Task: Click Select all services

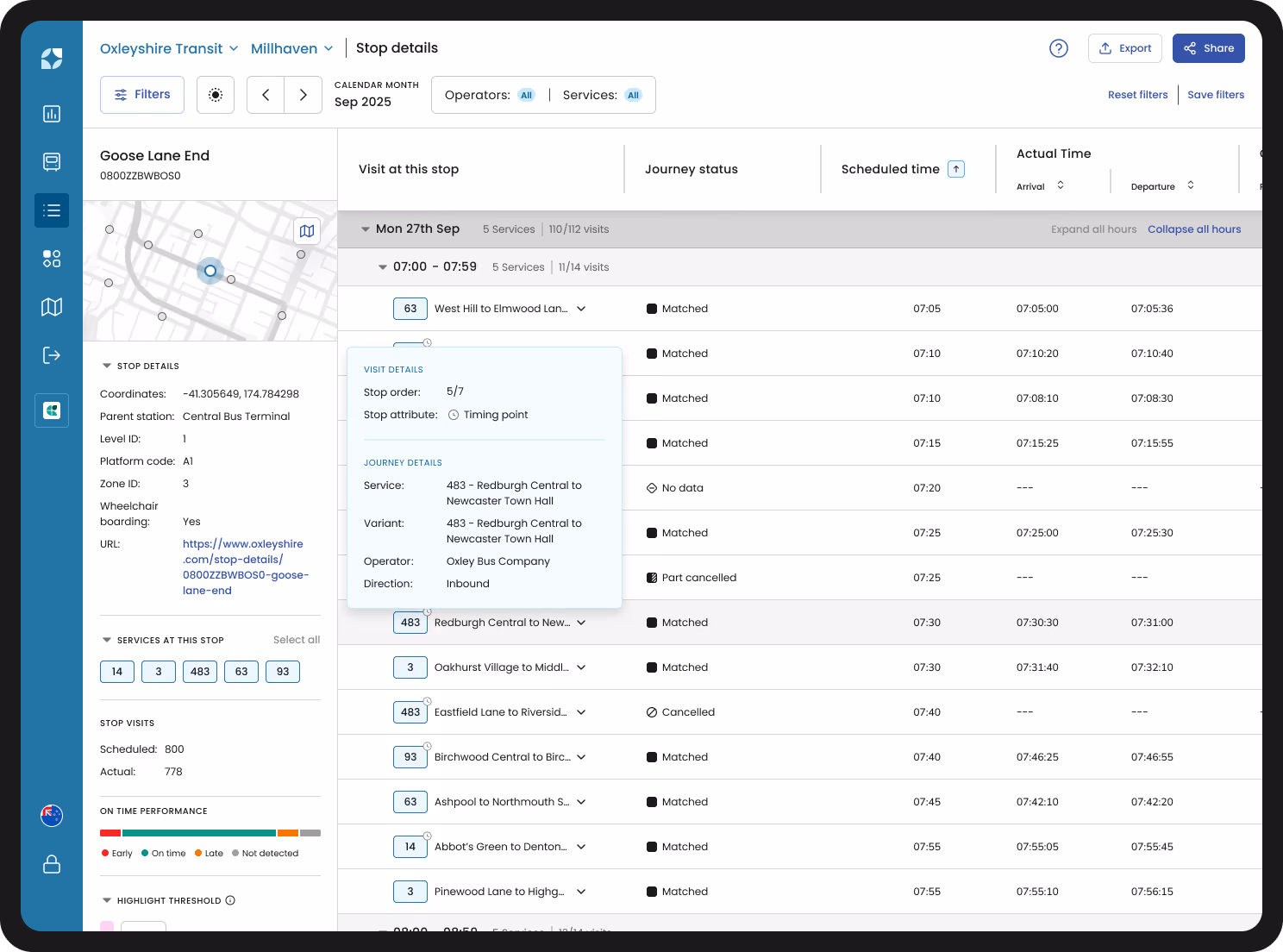Action: [297, 640]
